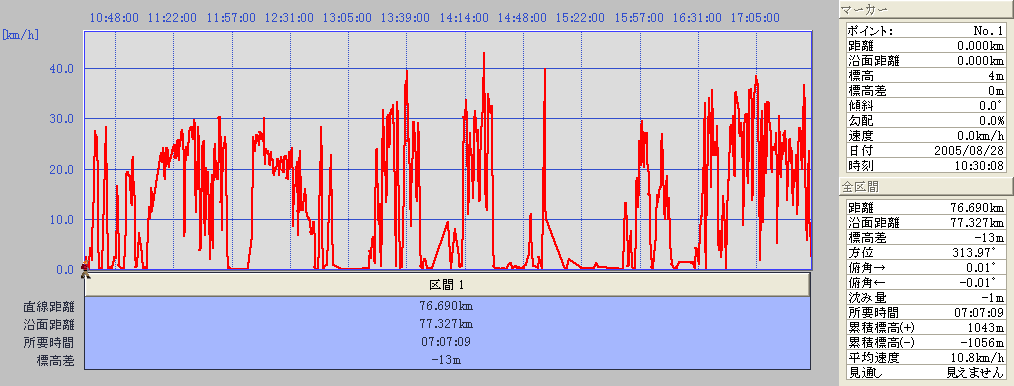Screen dimensions: 1014x386
Task: Click the 14:48:00 time axis label
Action: (523, 18)
